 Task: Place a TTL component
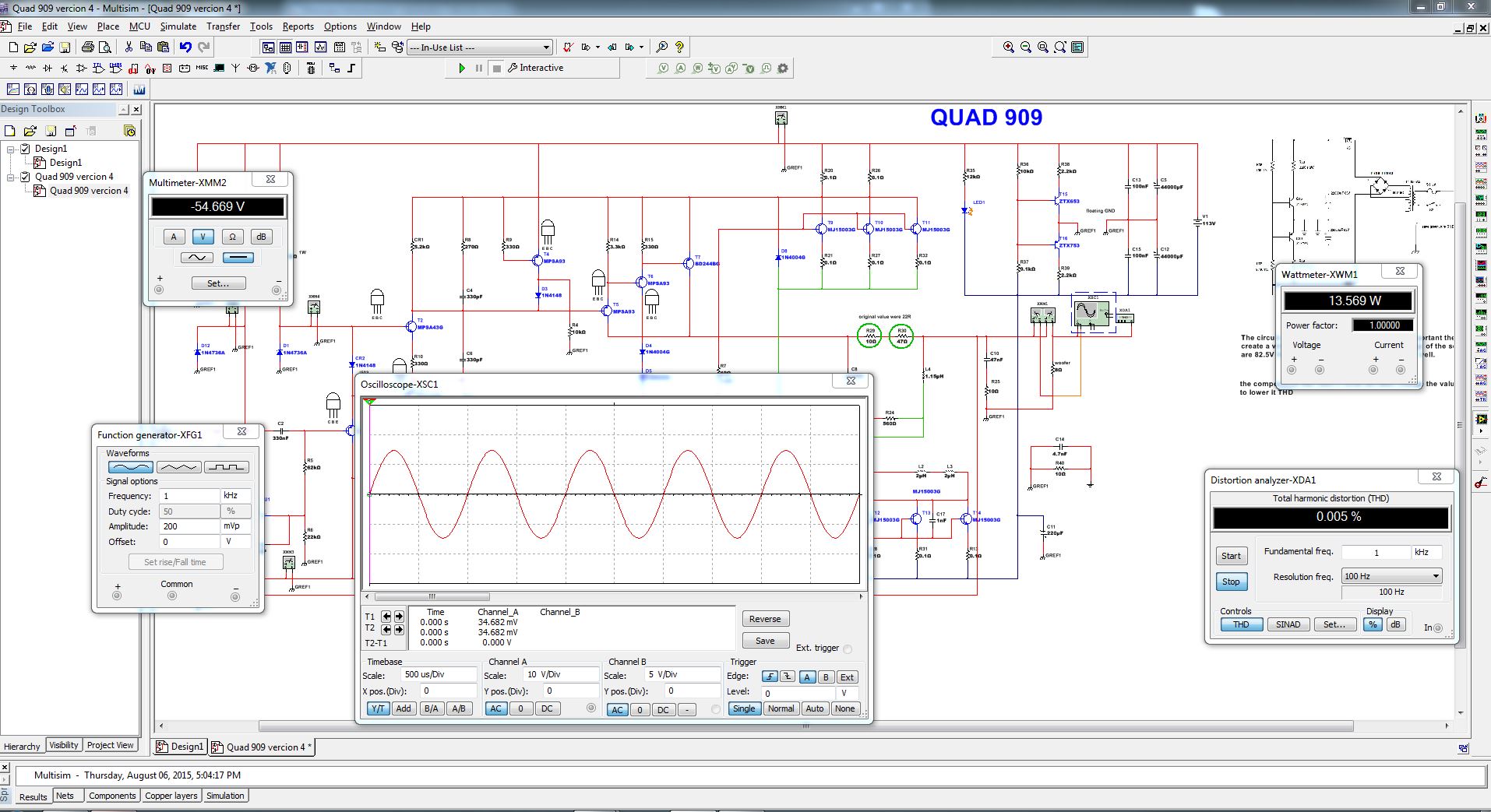tap(98, 69)
